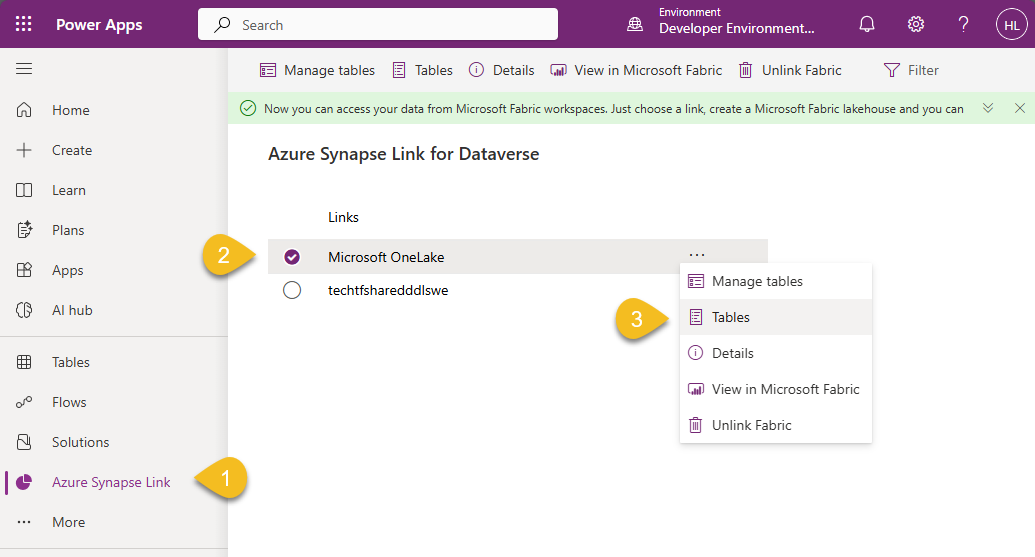The height and width of the screenshot is (557, 1035).
Task: Click the More ellipsis icon in sidebar
Action: click(24, 522)
